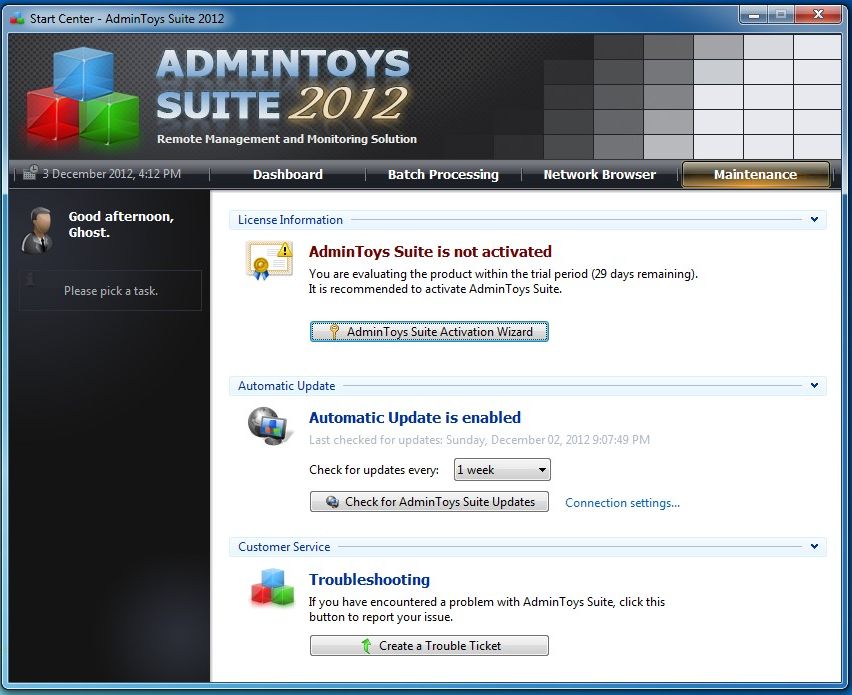Click the 'Troubleshooting' heading
Viewport: 852px width, 695px height.
click(369, 579)
